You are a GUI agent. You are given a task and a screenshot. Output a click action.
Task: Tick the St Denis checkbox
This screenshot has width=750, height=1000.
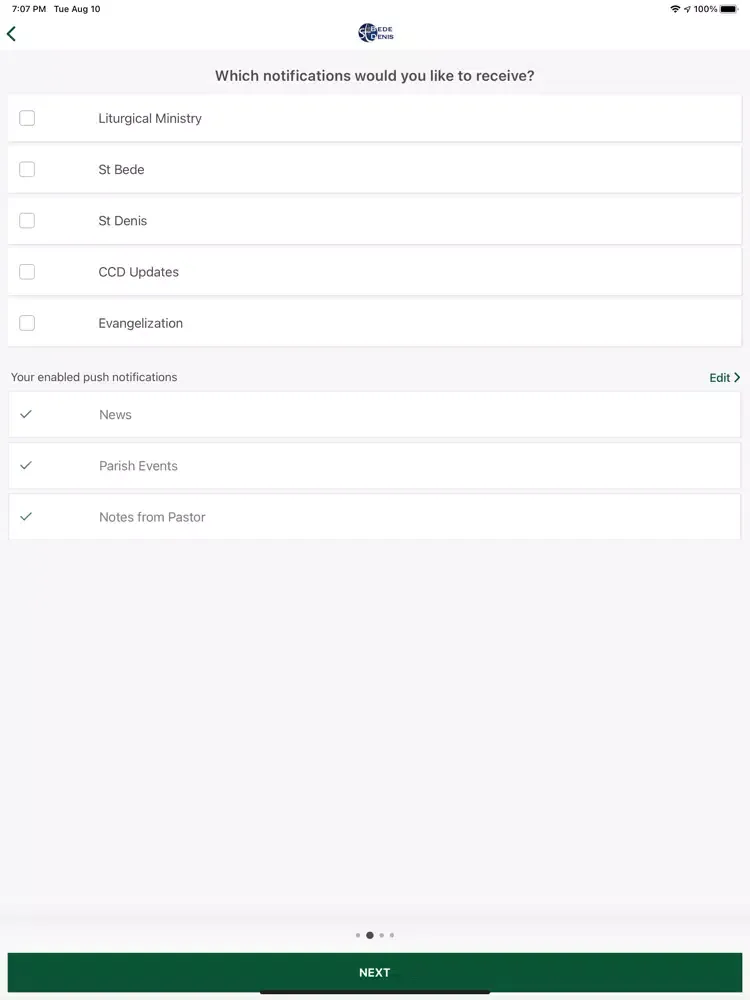pos(27,221)
